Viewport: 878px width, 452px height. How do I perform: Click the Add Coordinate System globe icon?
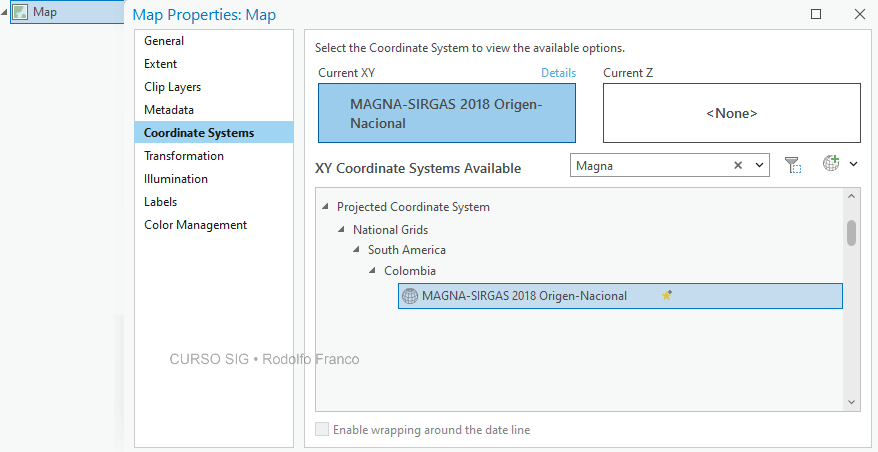coord(831,164)
